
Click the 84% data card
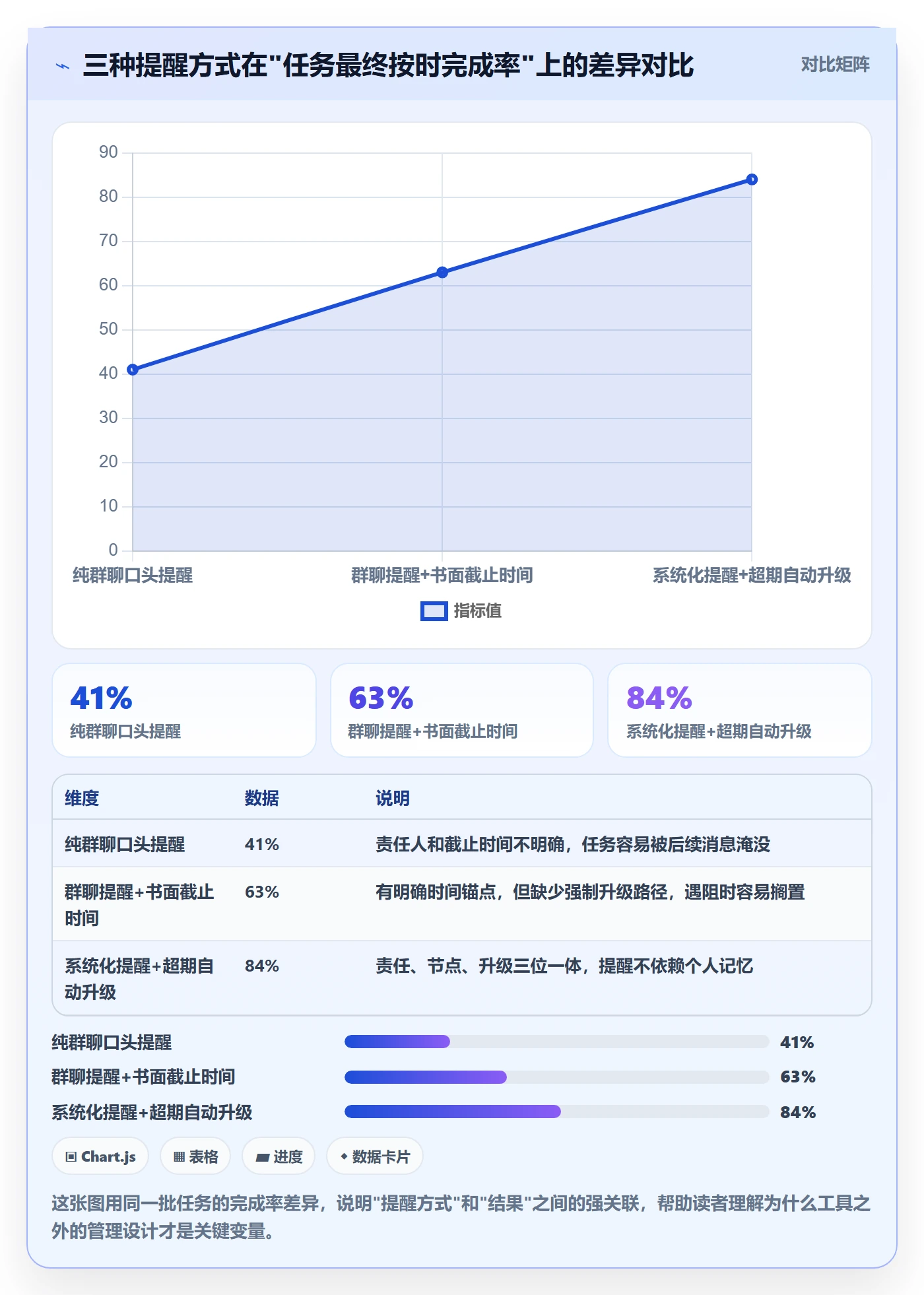(740, 710)
